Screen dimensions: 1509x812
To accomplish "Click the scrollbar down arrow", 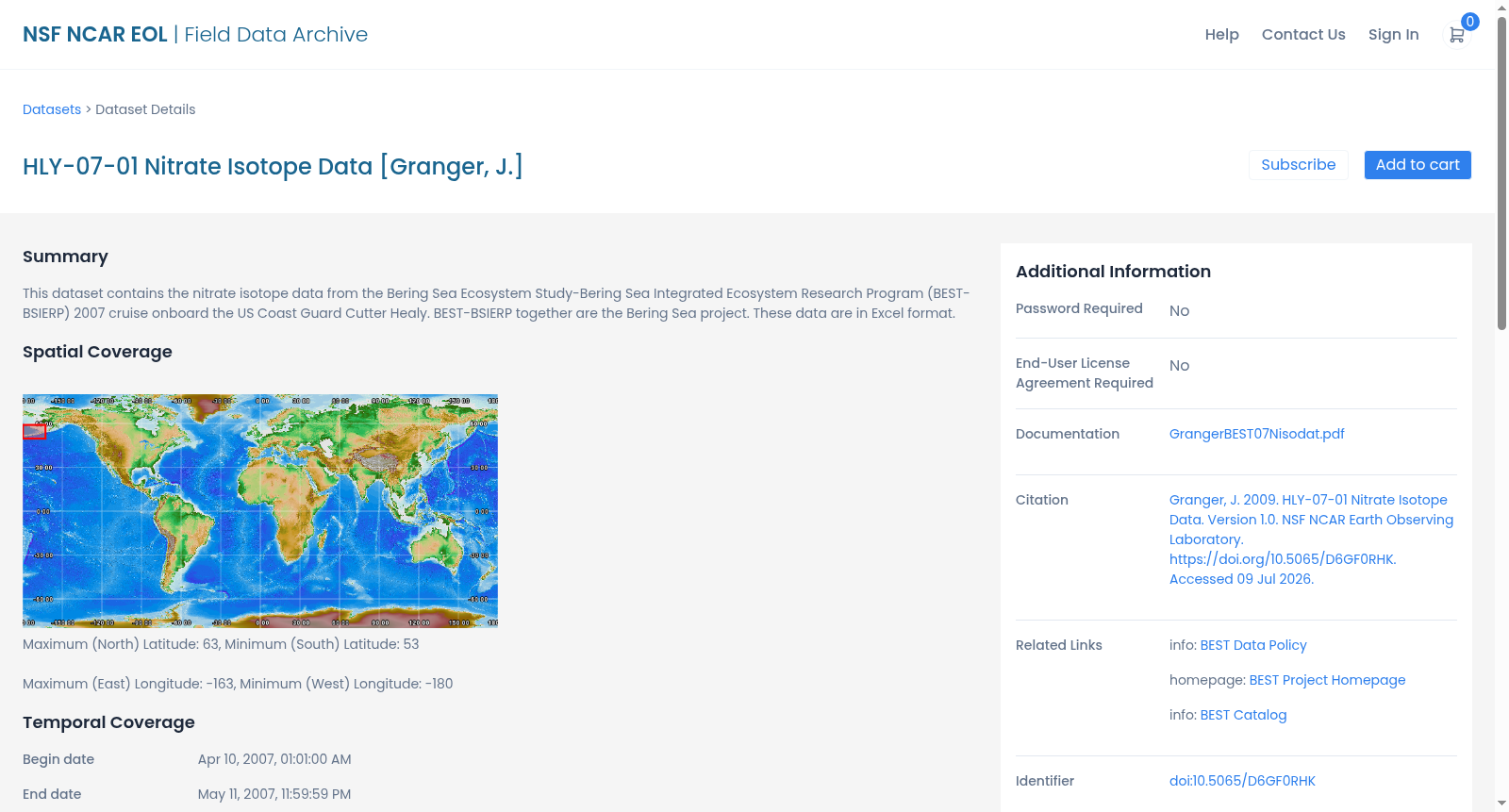I will tap(1501, 804).
